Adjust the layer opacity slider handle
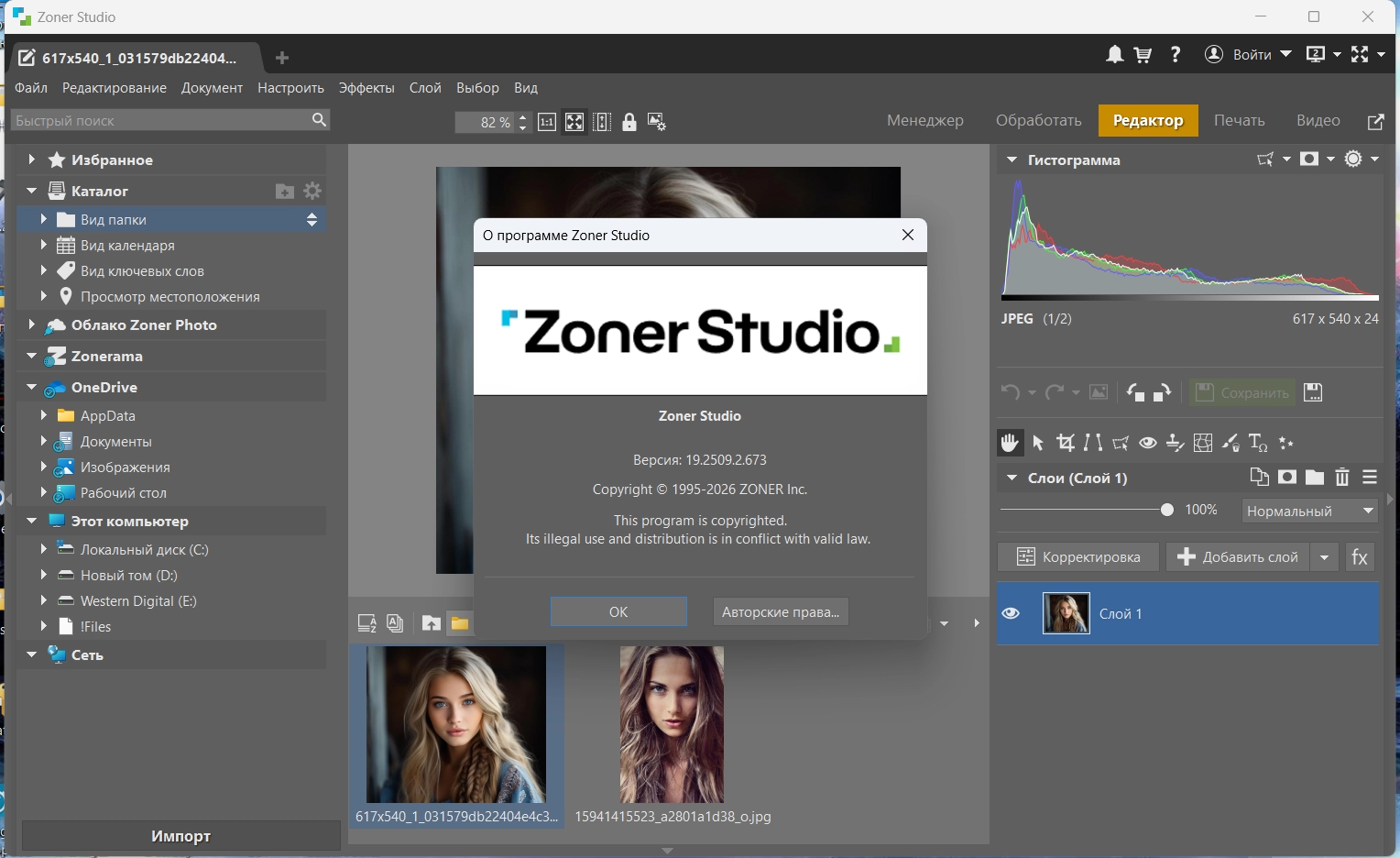The height and width of the screenshot is (858, 1400). pyautogui.click(x=1167, y=510)
